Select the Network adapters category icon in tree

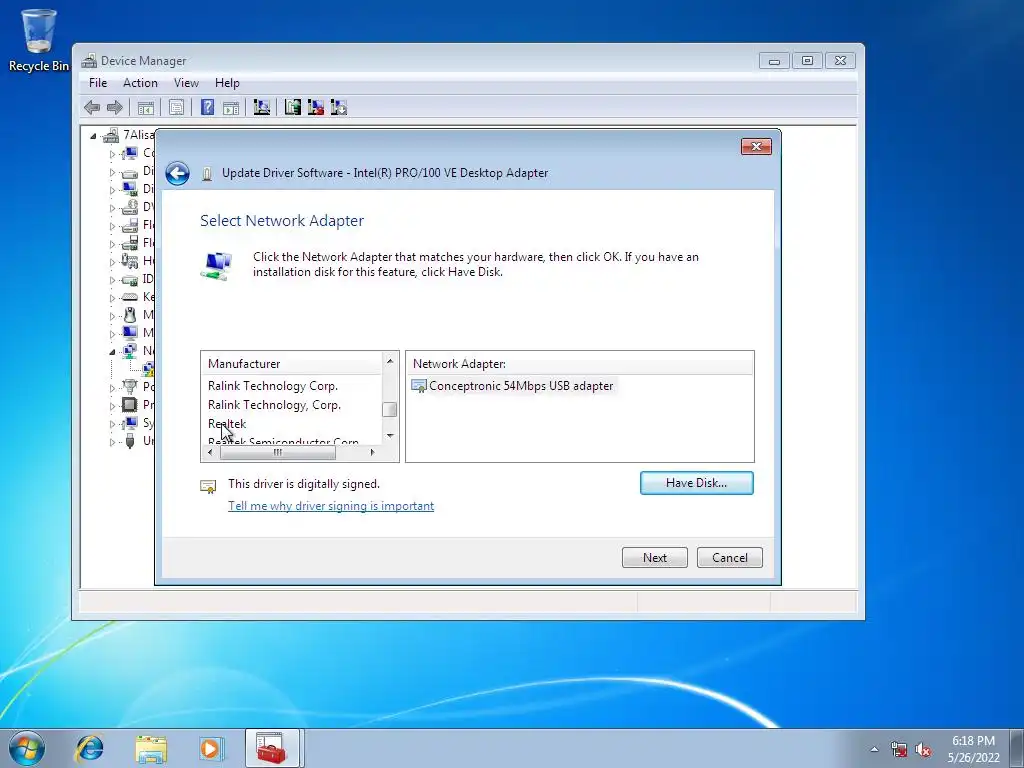click(130, 351)
